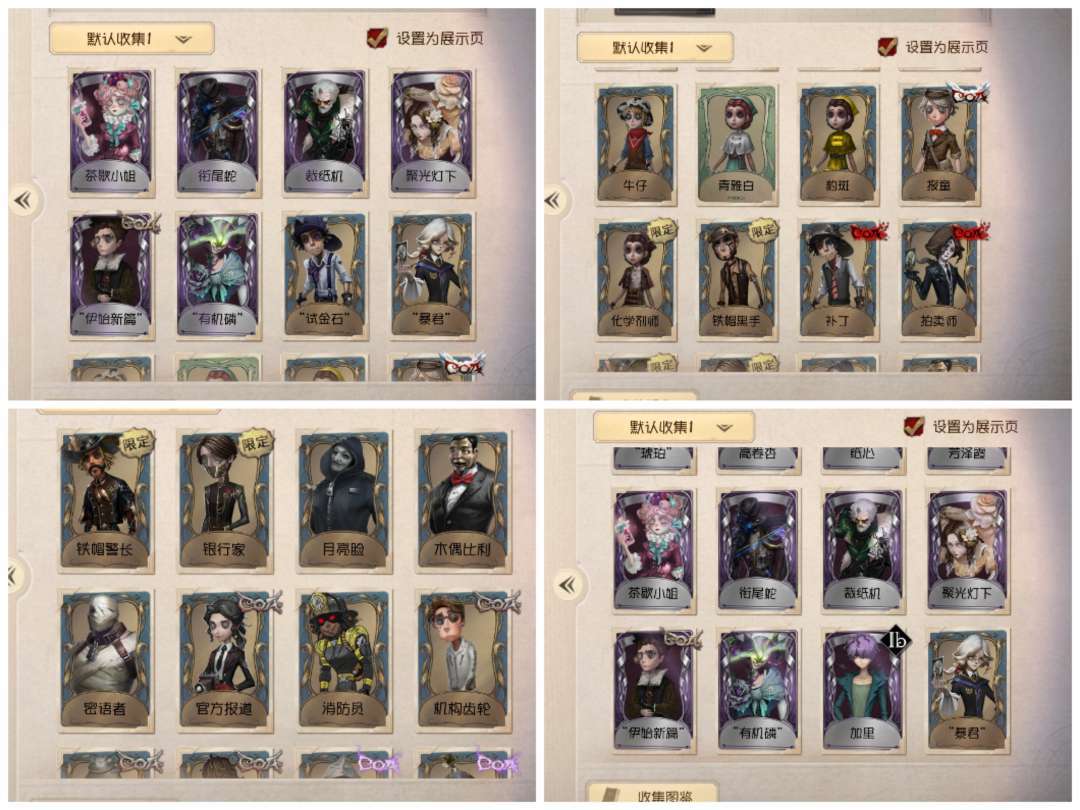Select the 拍卖师 costume card

coord(939,280)
